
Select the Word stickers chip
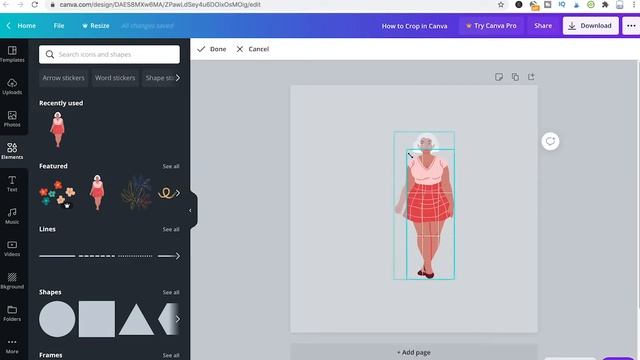point(115,78)
